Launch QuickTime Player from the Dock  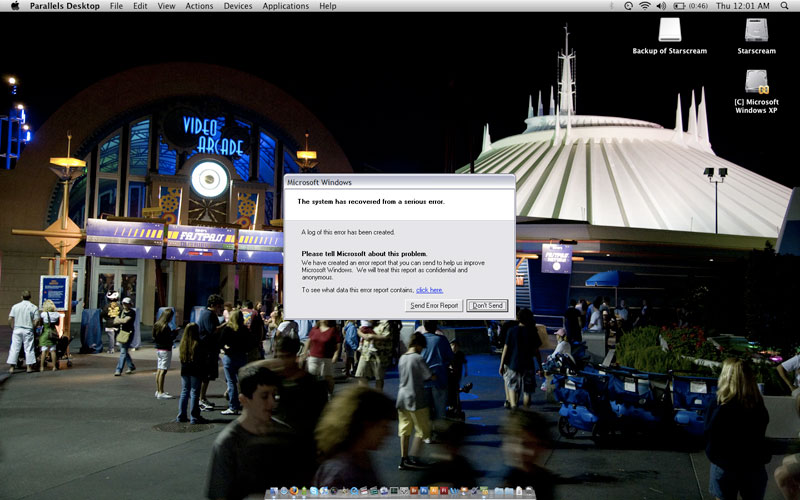click(x=355, y=491)
